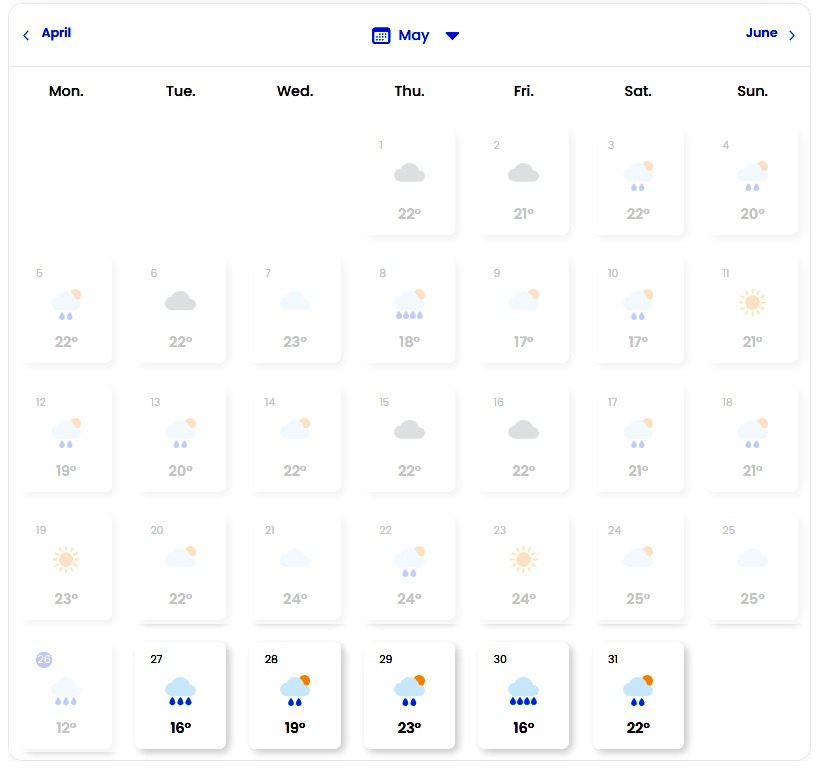
Task: Select the May month label
Action: tap(413, 36)
